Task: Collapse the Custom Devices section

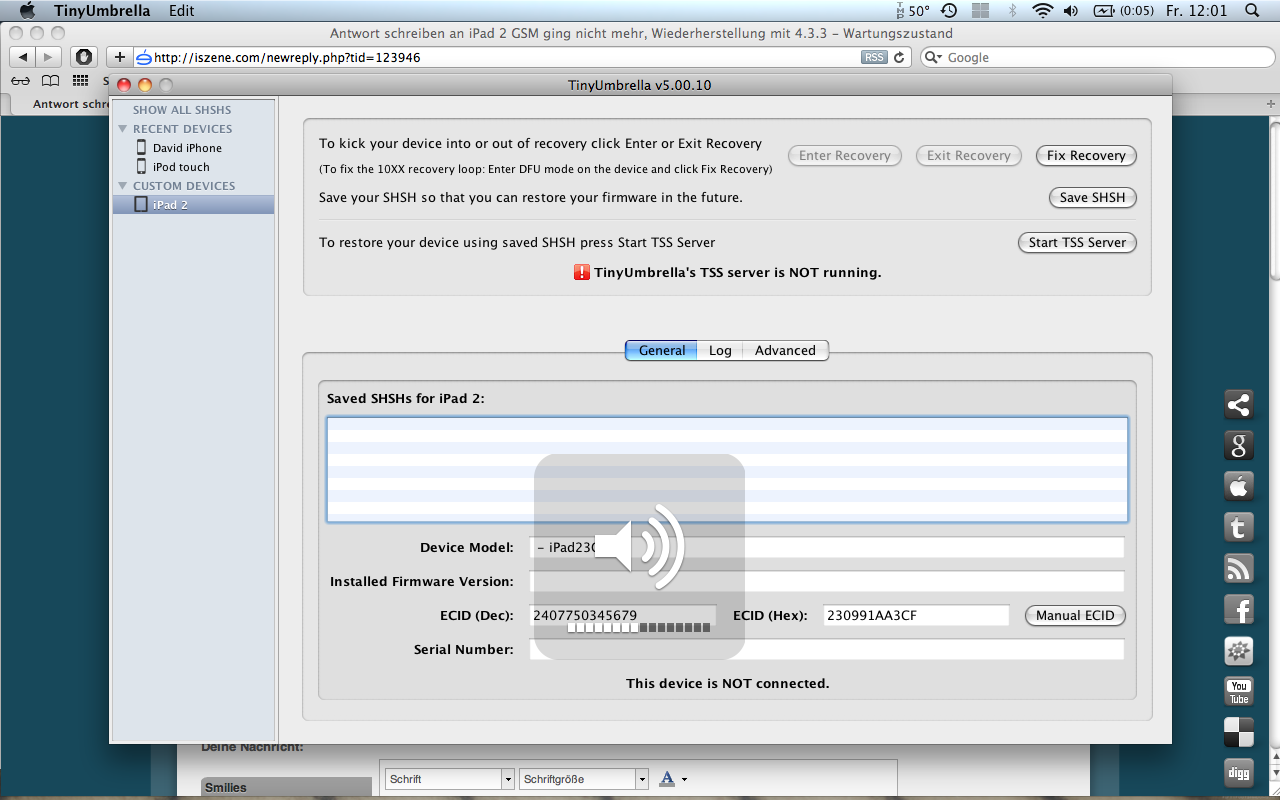Action: click(x=123, y=186)
